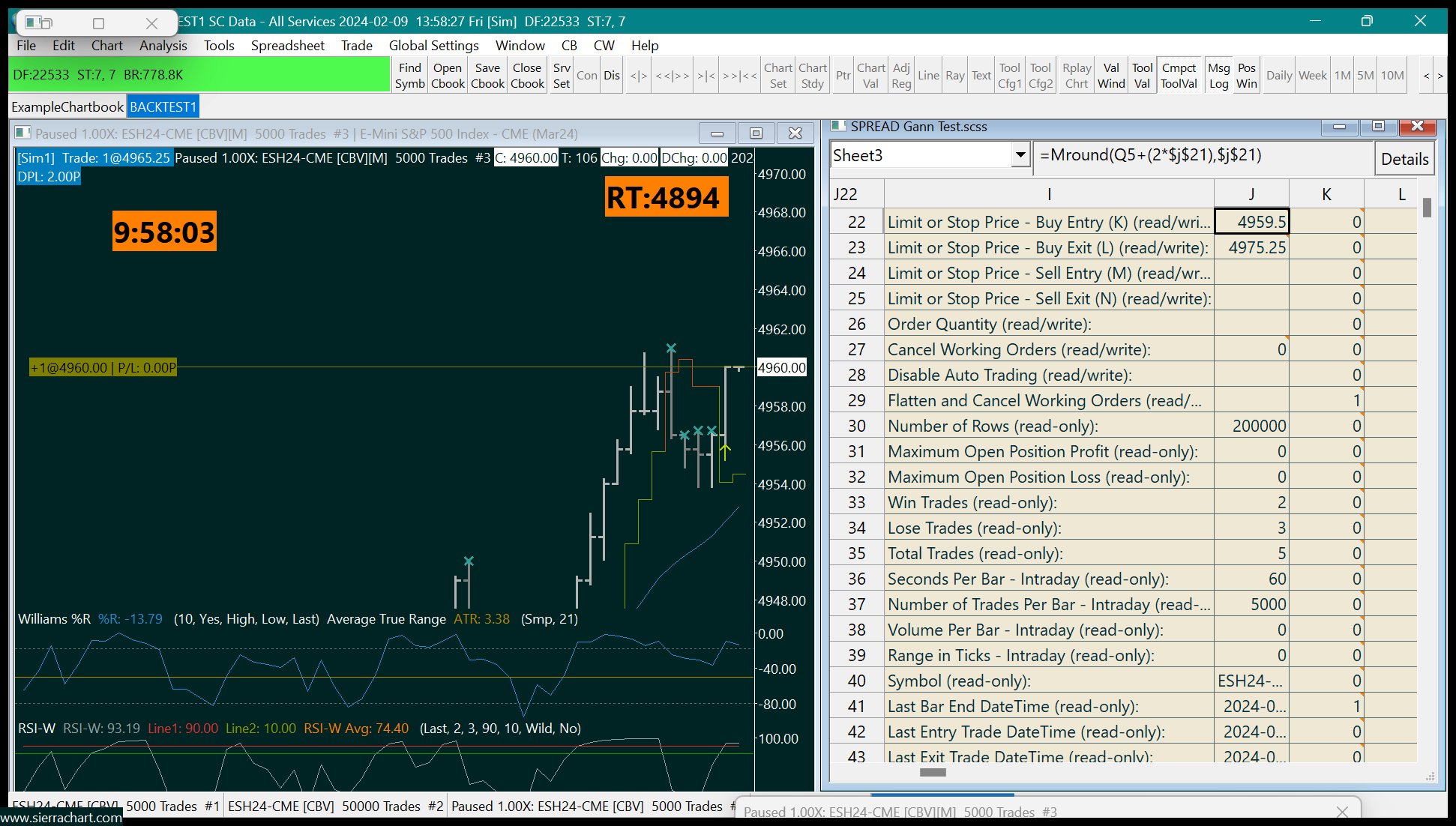
Task: Click the spreadsheet horizontal scrollbar thumb
Action: coord(933,773)
